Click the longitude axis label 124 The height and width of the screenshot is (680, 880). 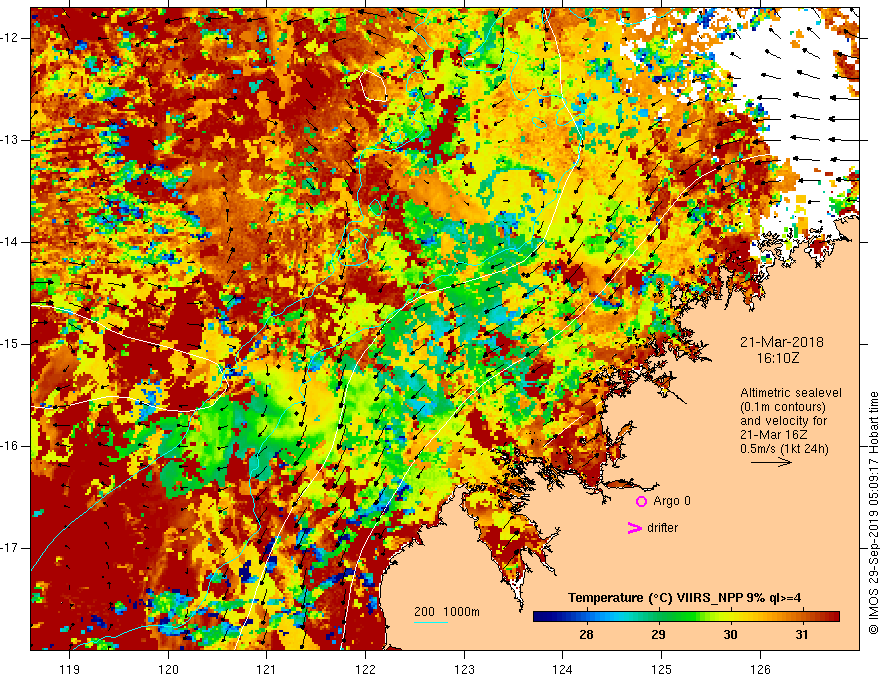(563, 669)
